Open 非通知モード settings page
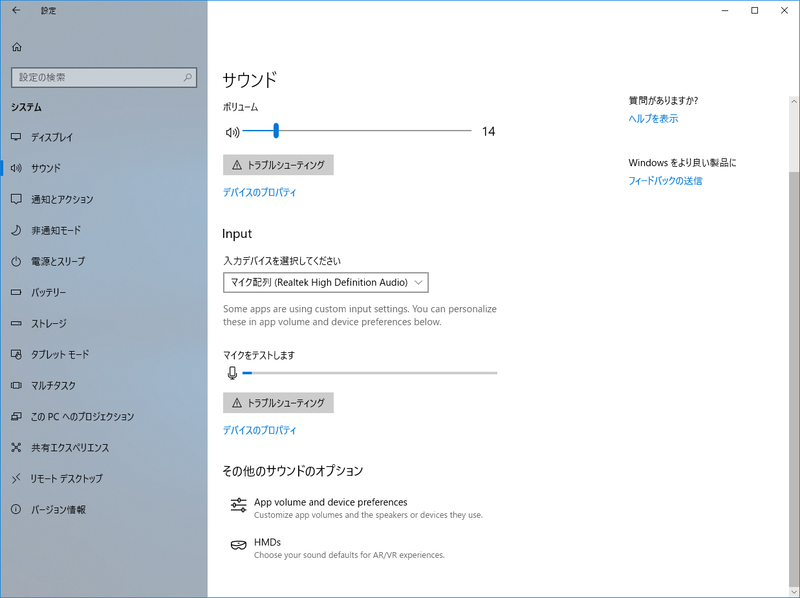The height and width of the screenshot is (598, 800). [x=104, y=230]
